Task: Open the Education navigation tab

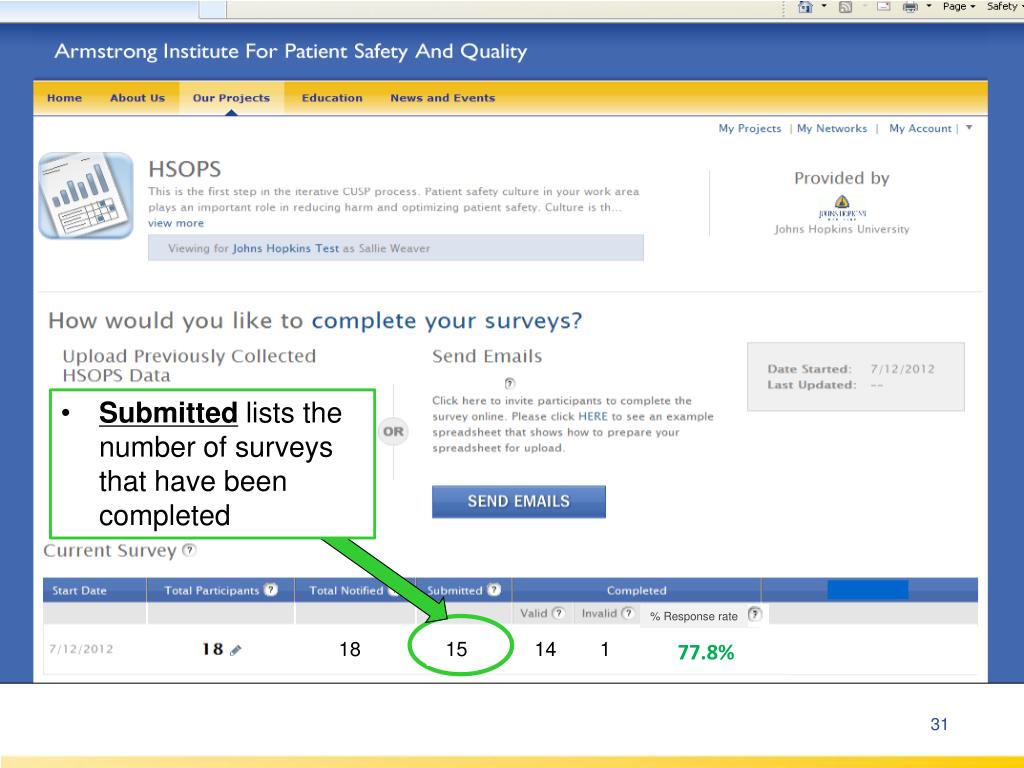Action: [x=332, y=98]
